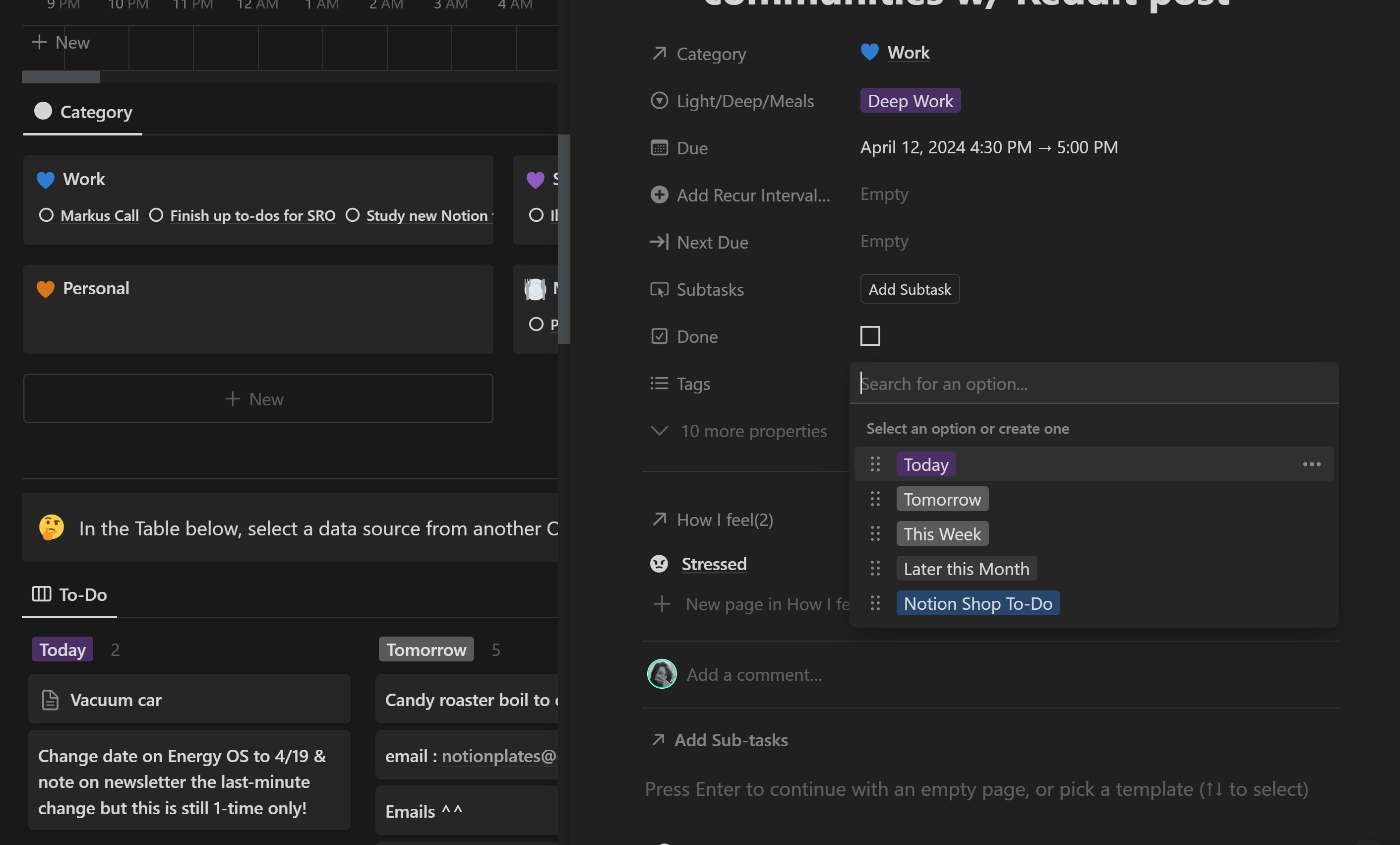The image size is (1400, 845).
Task: Open the Work relation link in Category
Action: [908, 52]
